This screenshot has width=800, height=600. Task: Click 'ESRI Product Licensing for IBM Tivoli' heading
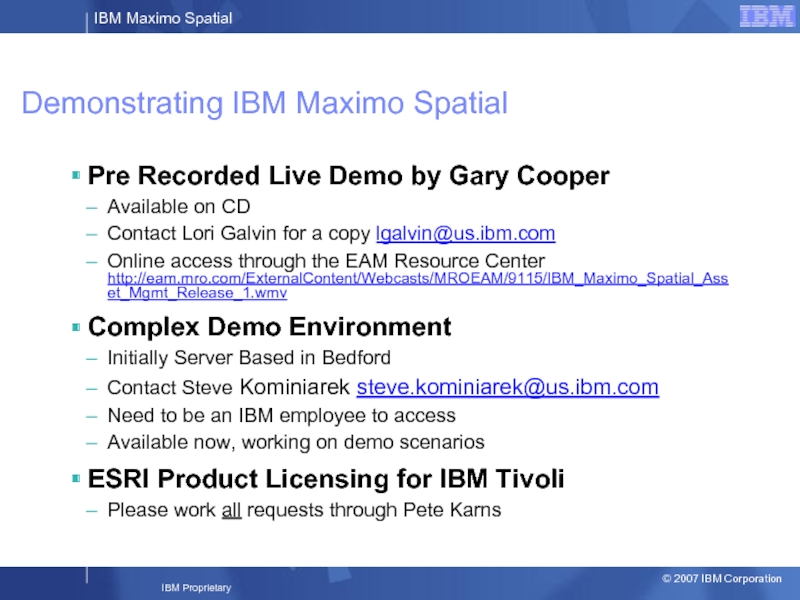pos(326,479)
